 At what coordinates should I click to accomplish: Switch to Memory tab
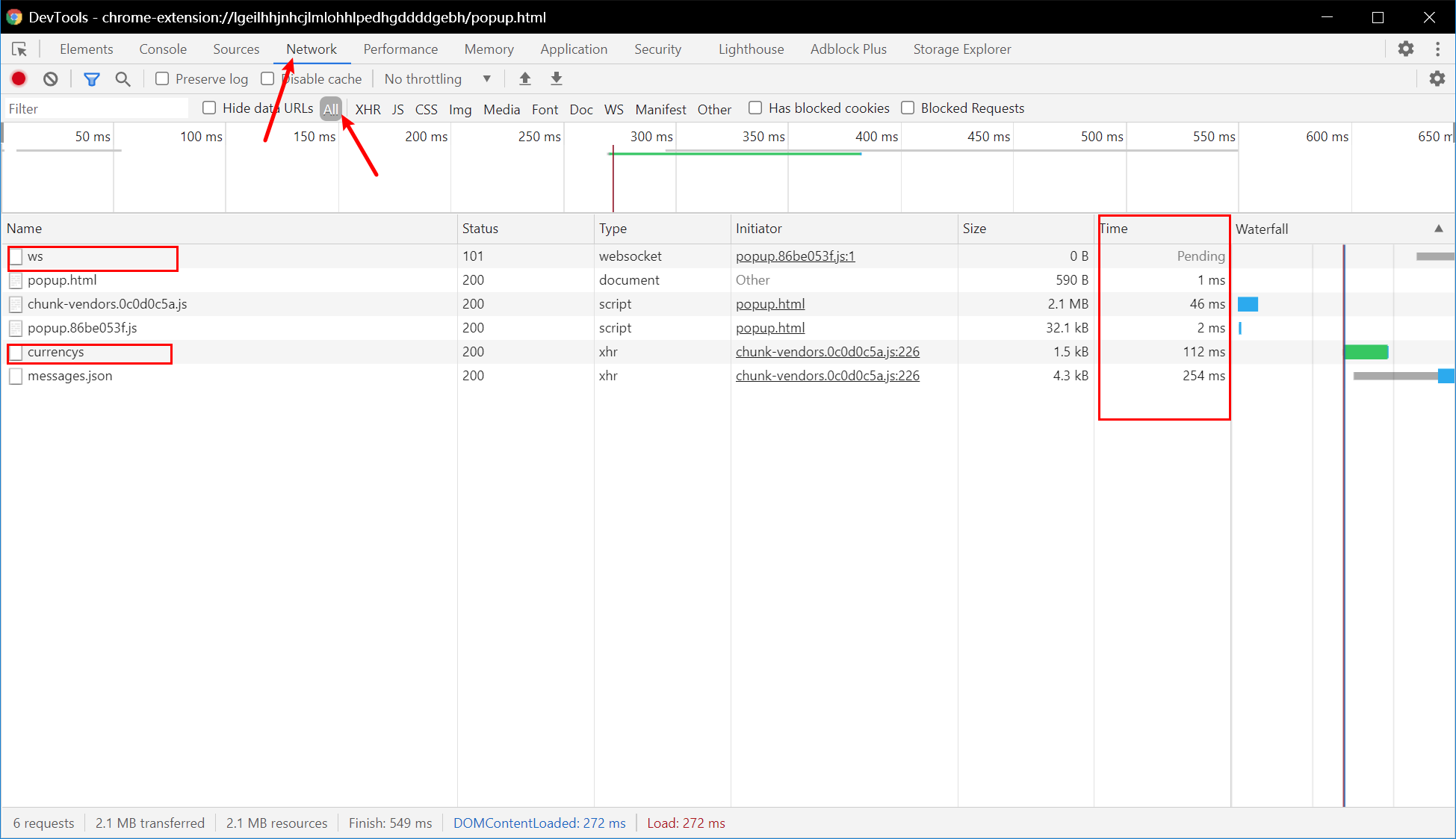(x=489, y=49)
